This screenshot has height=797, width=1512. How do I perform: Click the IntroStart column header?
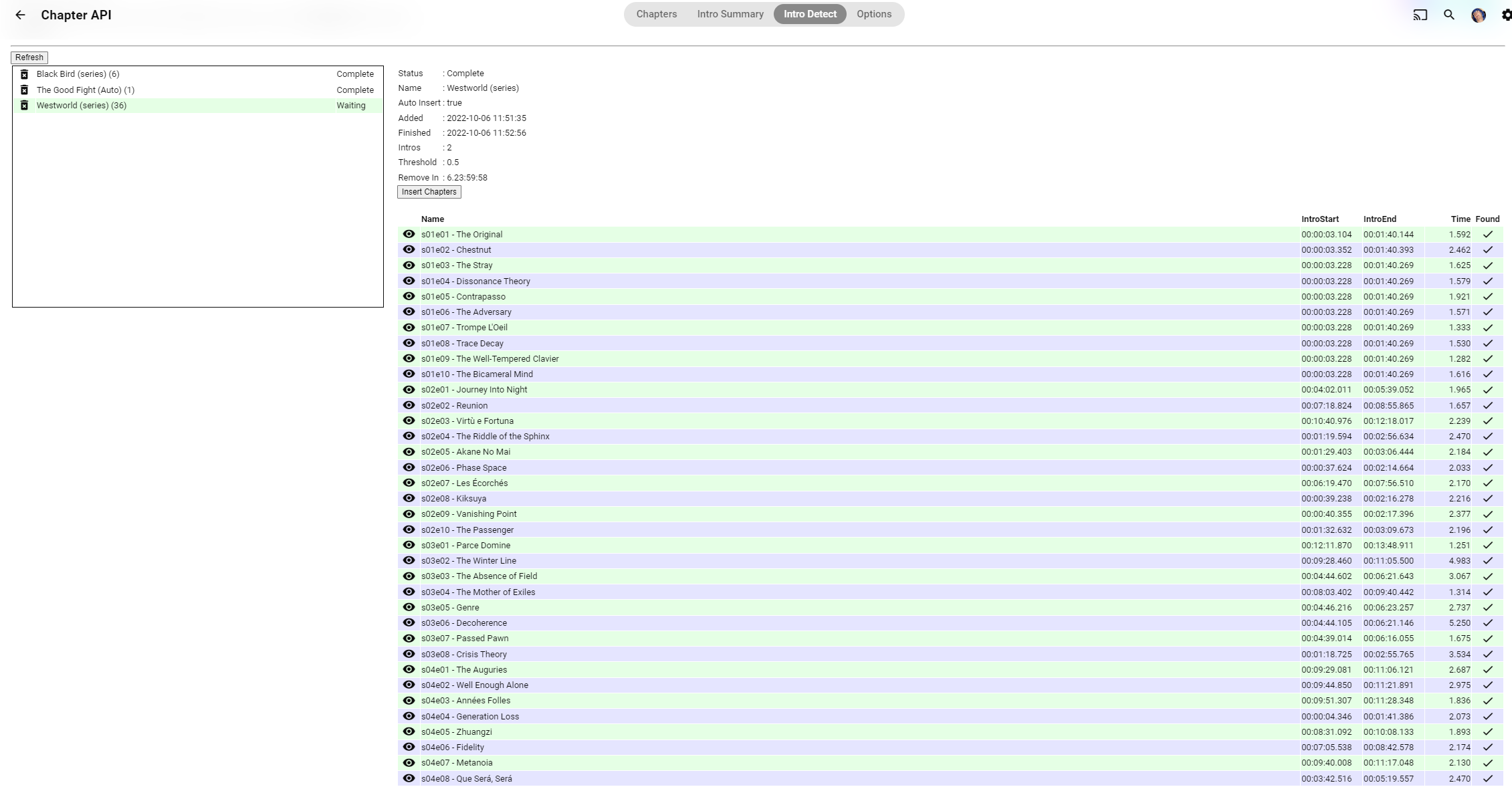[x=1319, y=219]
